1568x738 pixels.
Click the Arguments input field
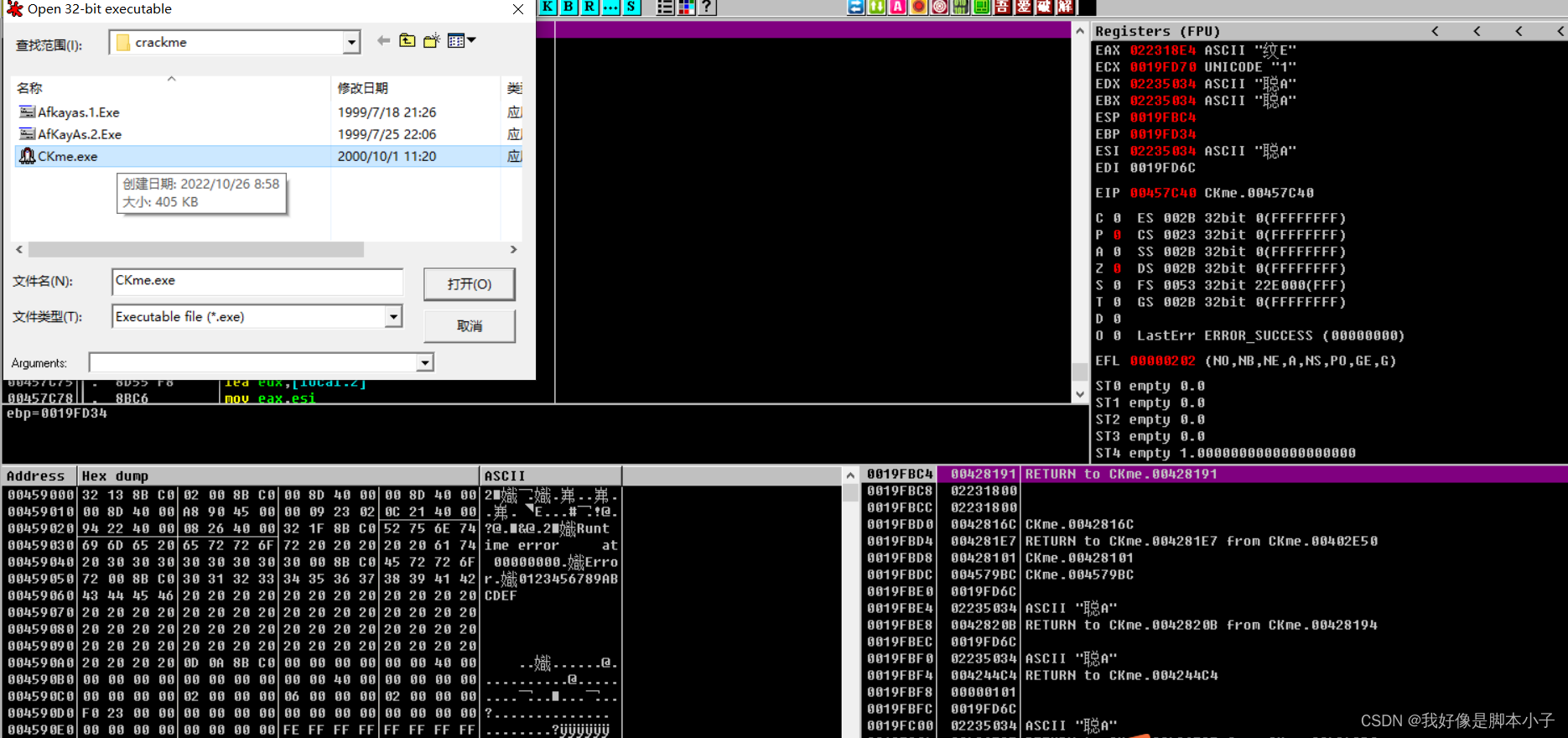253,362
